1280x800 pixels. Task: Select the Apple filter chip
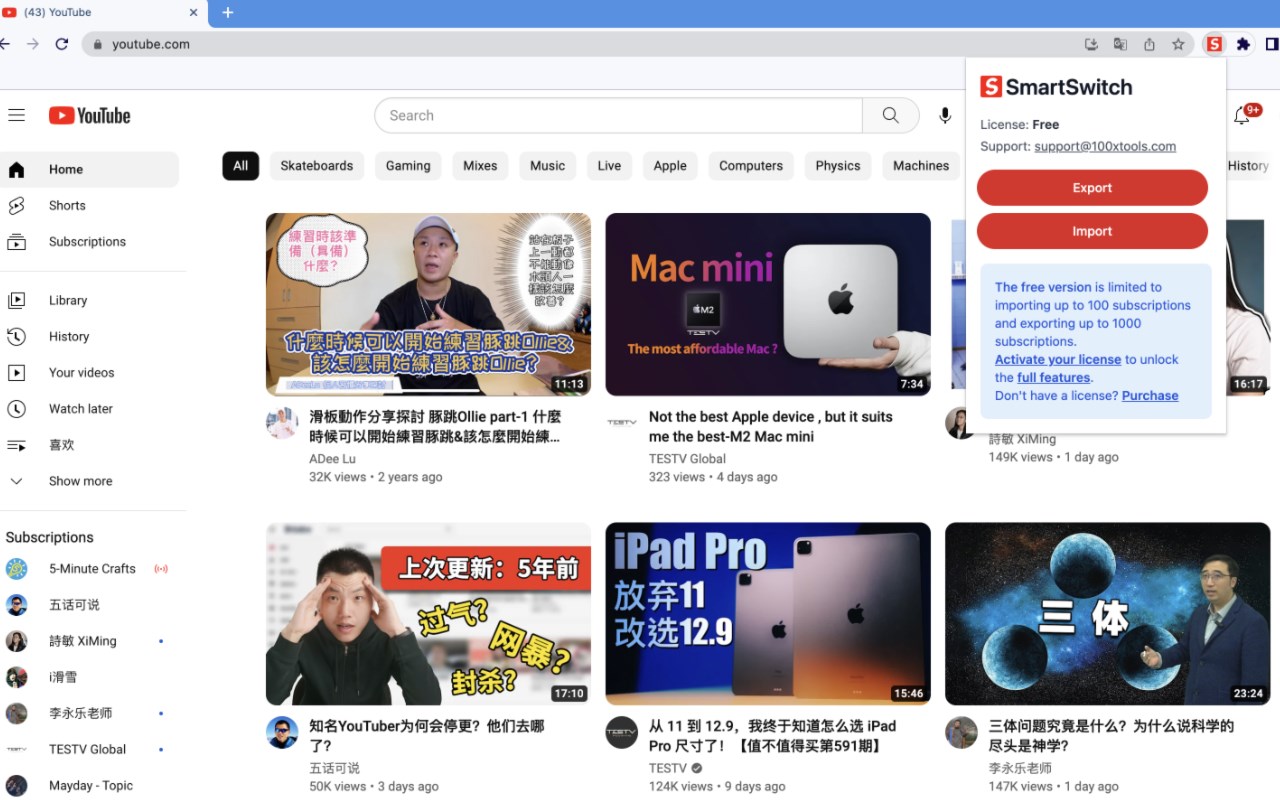click(x=670, y=166)
